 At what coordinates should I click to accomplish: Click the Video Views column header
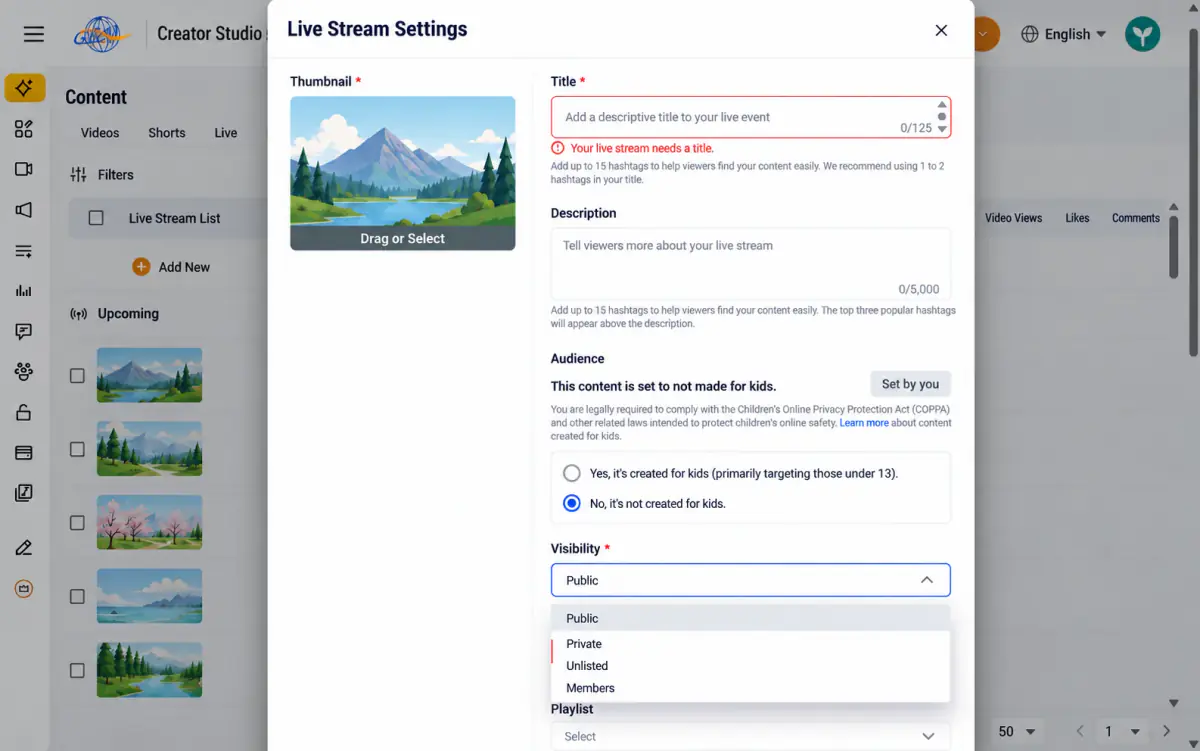click(x=1014, y=218)
